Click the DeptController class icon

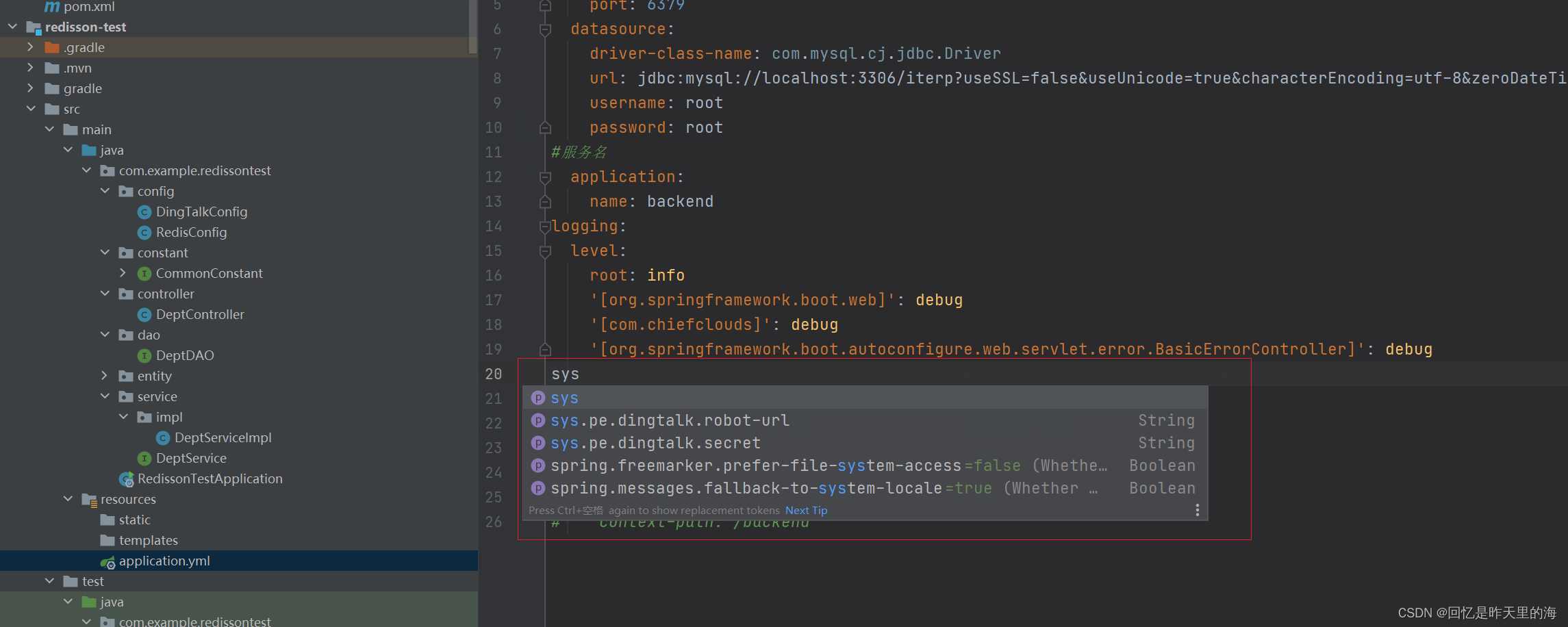click(144, 315)
